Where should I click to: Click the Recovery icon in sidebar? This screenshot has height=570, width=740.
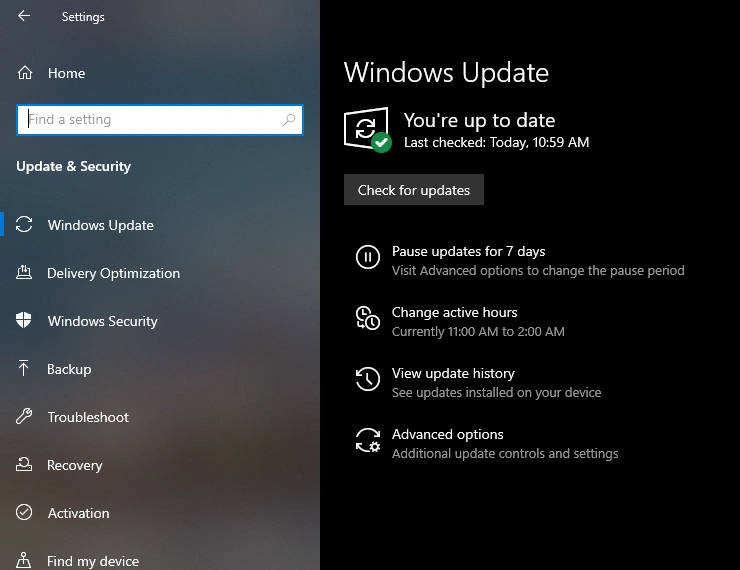click(x=24, y=465)
